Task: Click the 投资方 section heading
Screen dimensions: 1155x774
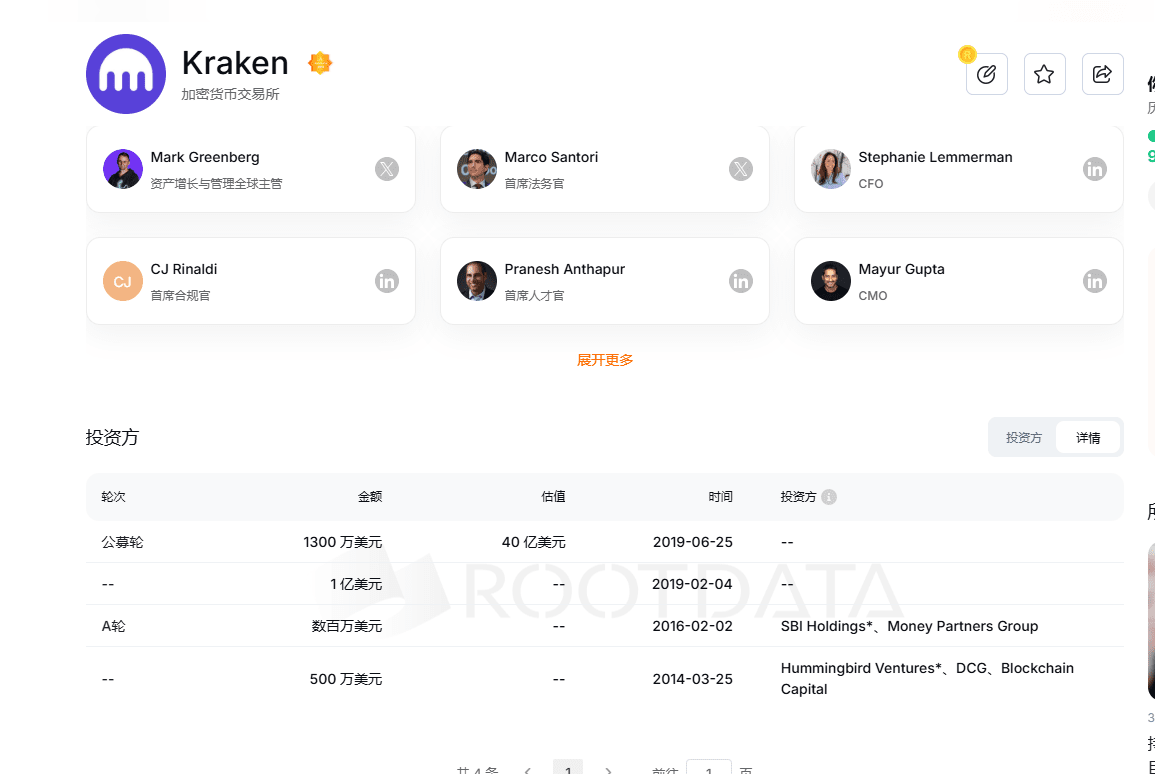Action: (x=112, y=438)
